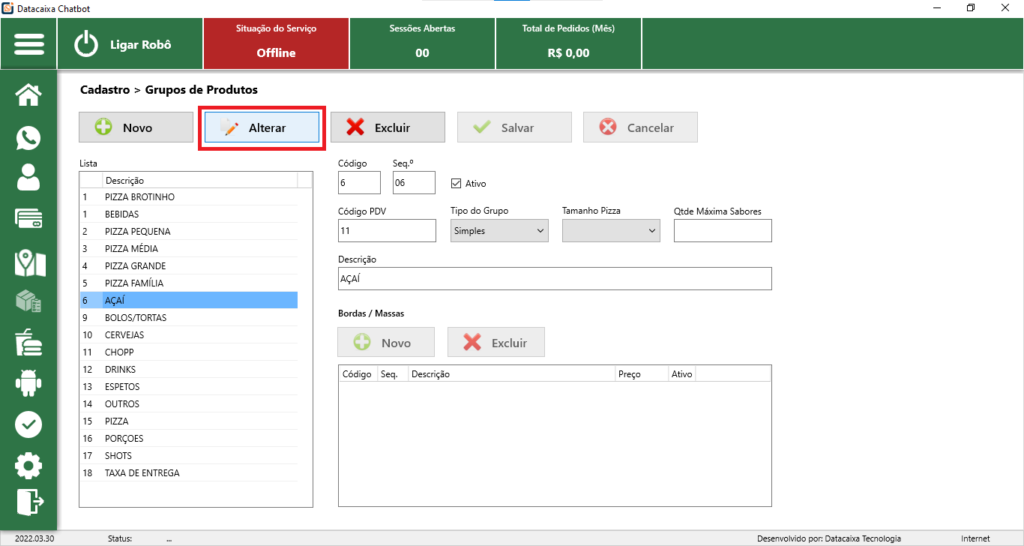Select the user profile sidebar icon
Image resolution: width=1024 pixels, height=546 pixels.
[x=29, y=178]
